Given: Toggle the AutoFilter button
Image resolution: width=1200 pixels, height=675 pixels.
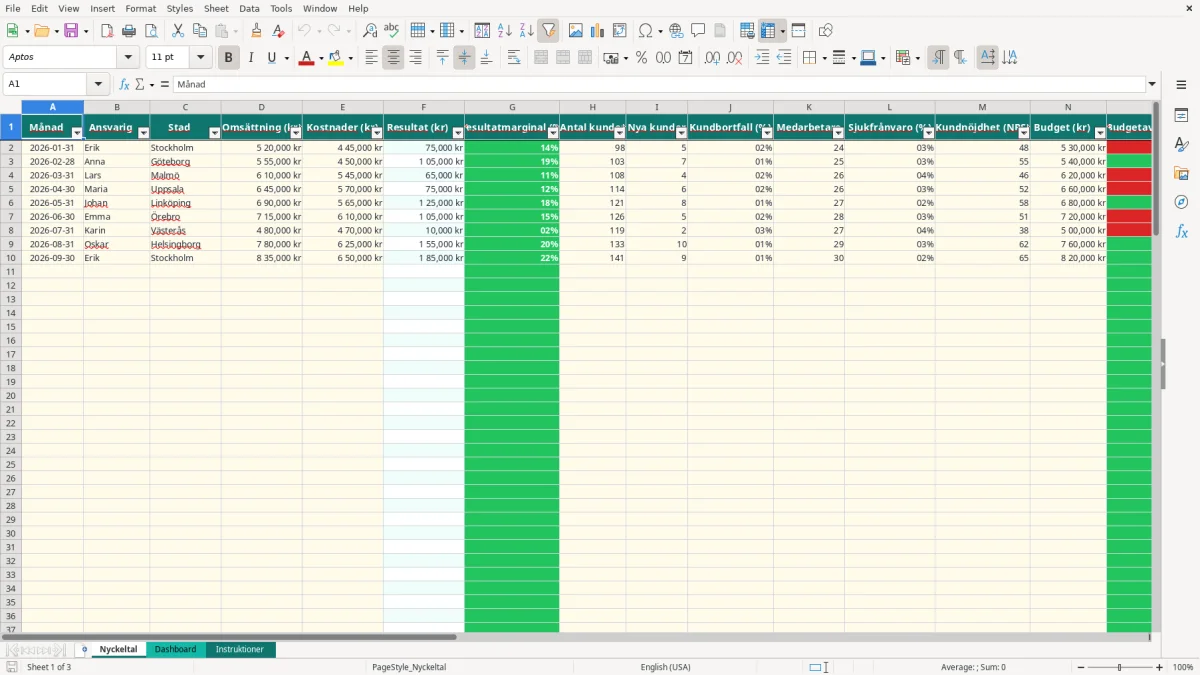Looking at the screenshot, I should tap(548, 31).
